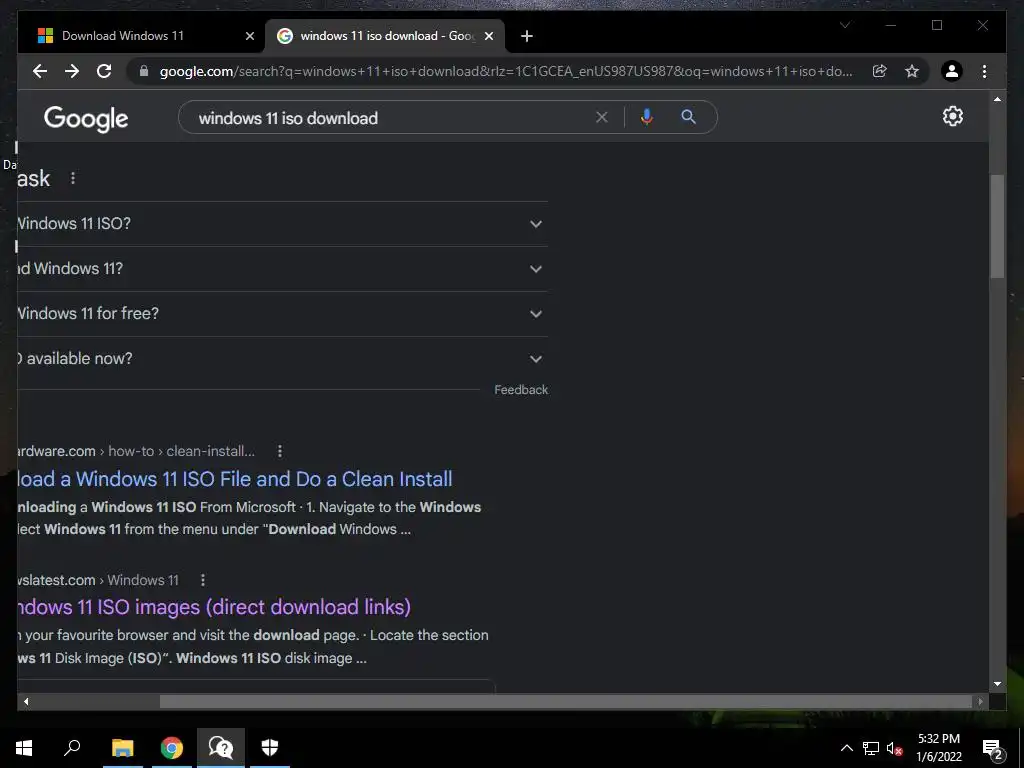The image size is (1024, 768).
Task: Go back to previous page
Action: (x=40, y=71)
